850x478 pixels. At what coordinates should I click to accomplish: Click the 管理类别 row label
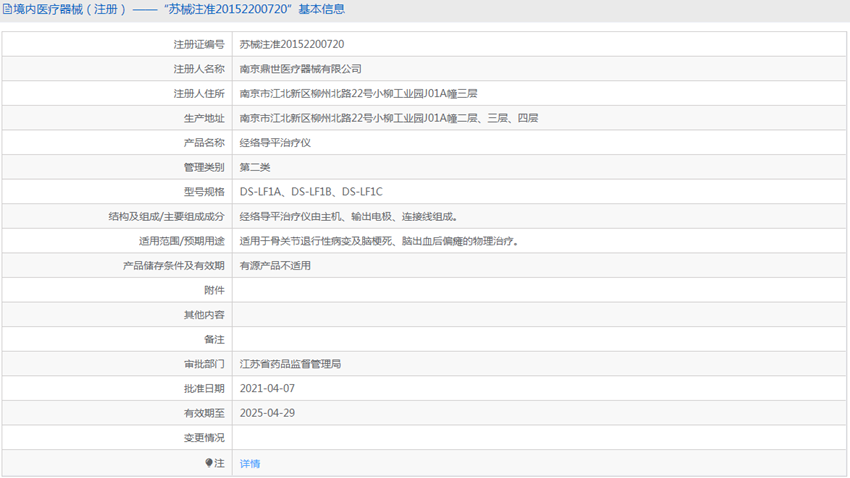[204, 167]
